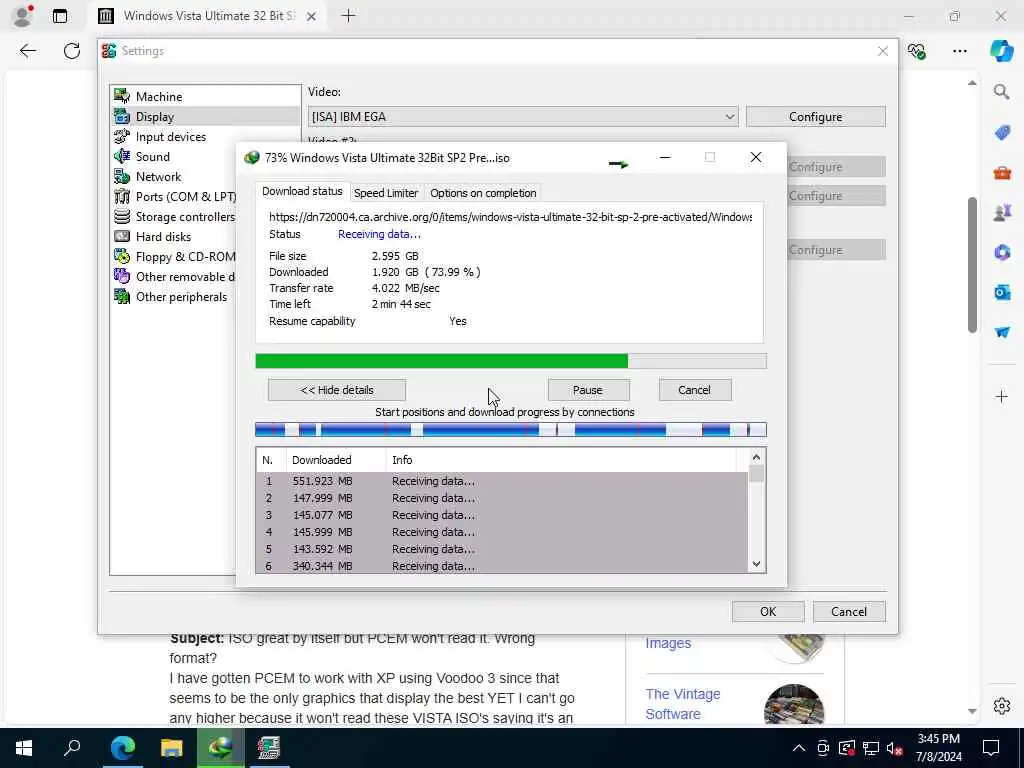Open the Sound settings icon
The image size is (1024, 768).
click(122, 156)
